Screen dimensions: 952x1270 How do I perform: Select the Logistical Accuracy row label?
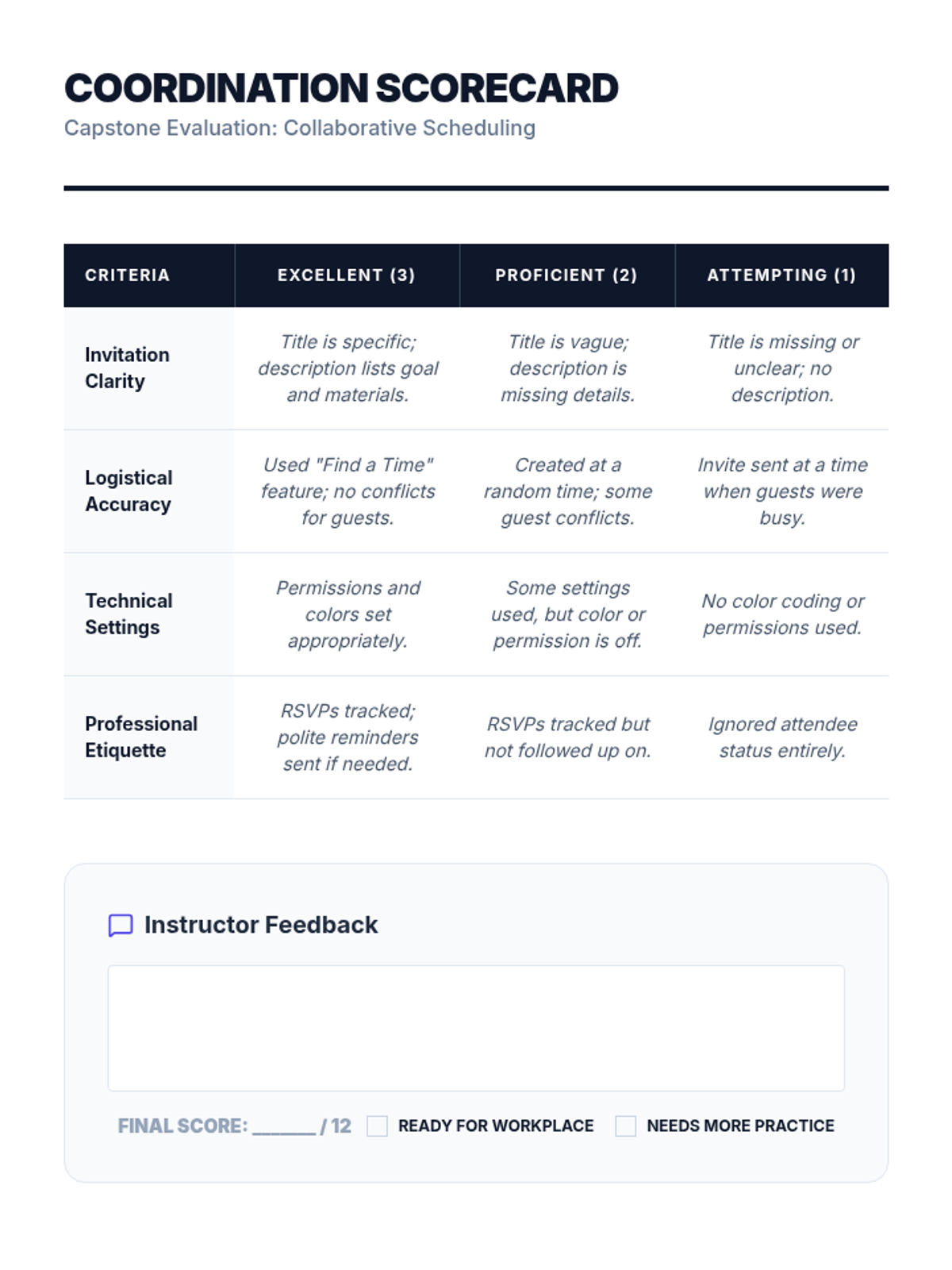pos(129,491)
